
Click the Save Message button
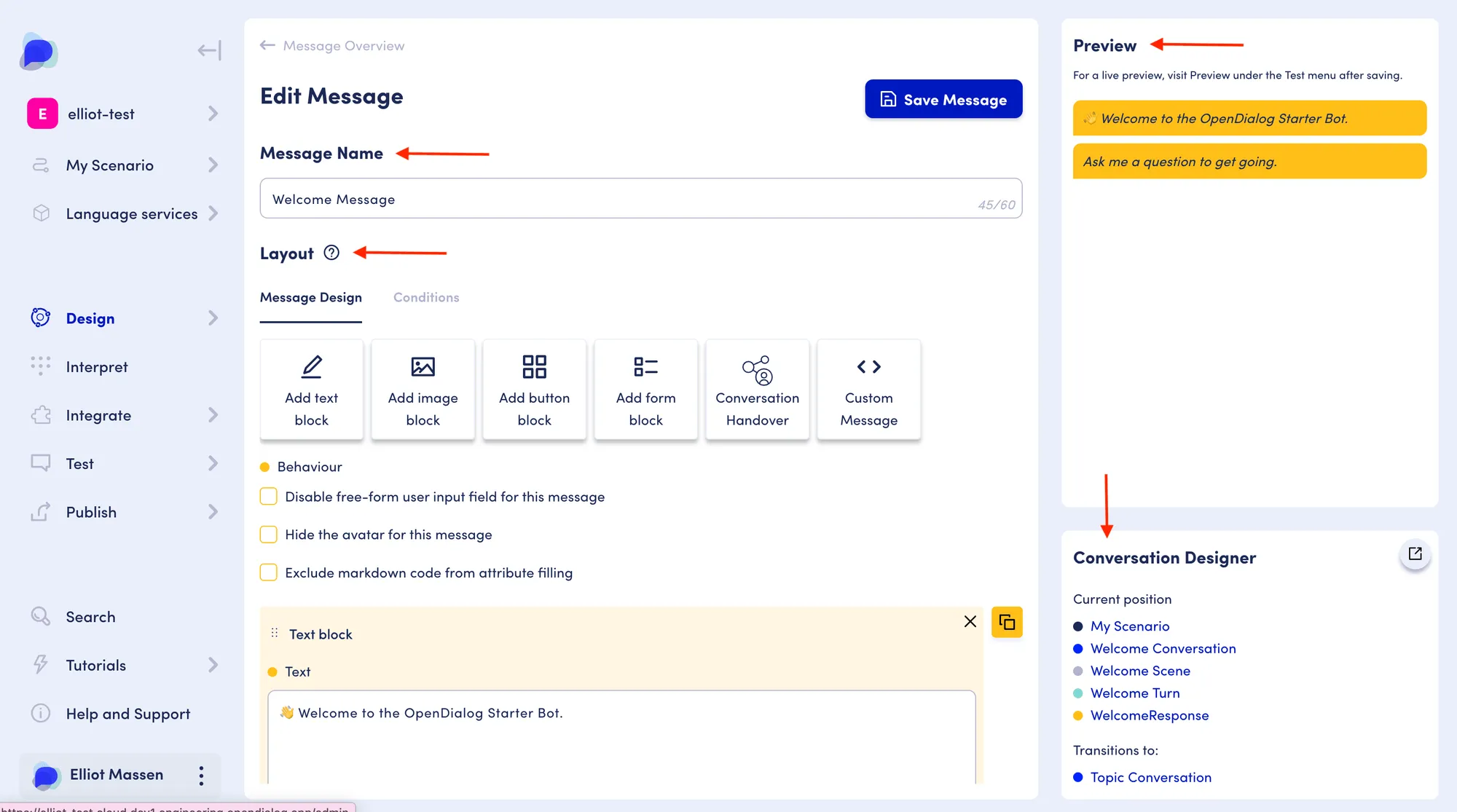(x=943, y=99)
